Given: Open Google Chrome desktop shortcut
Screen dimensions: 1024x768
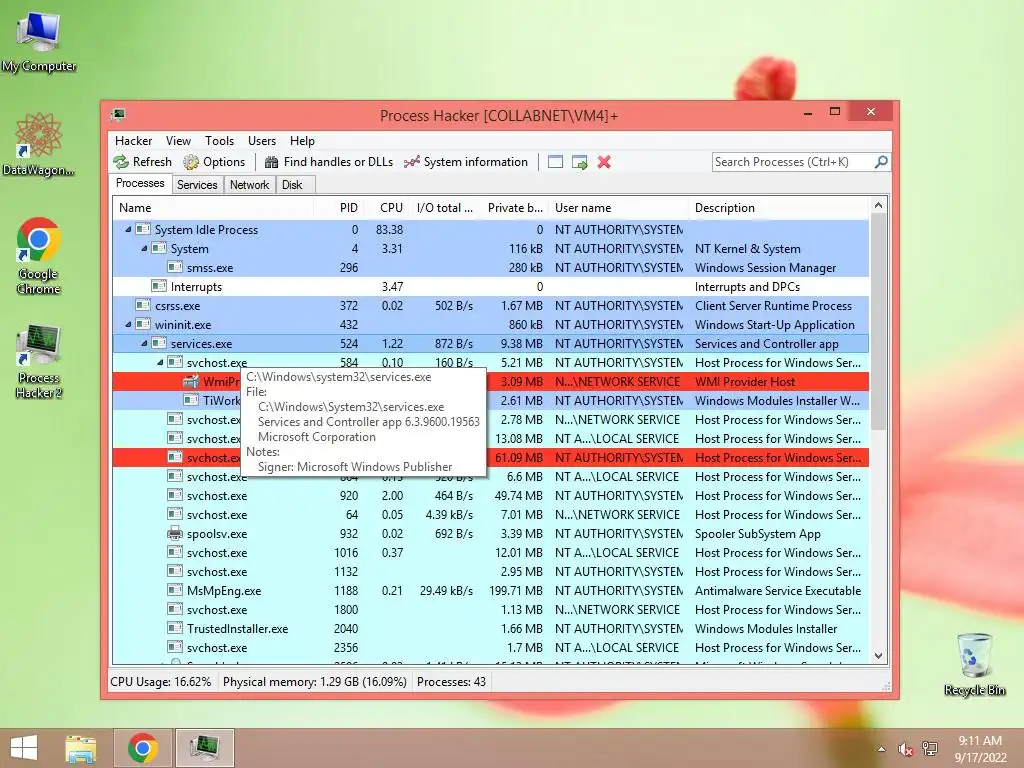Looking at the screenshot, I should click(39, 256).
